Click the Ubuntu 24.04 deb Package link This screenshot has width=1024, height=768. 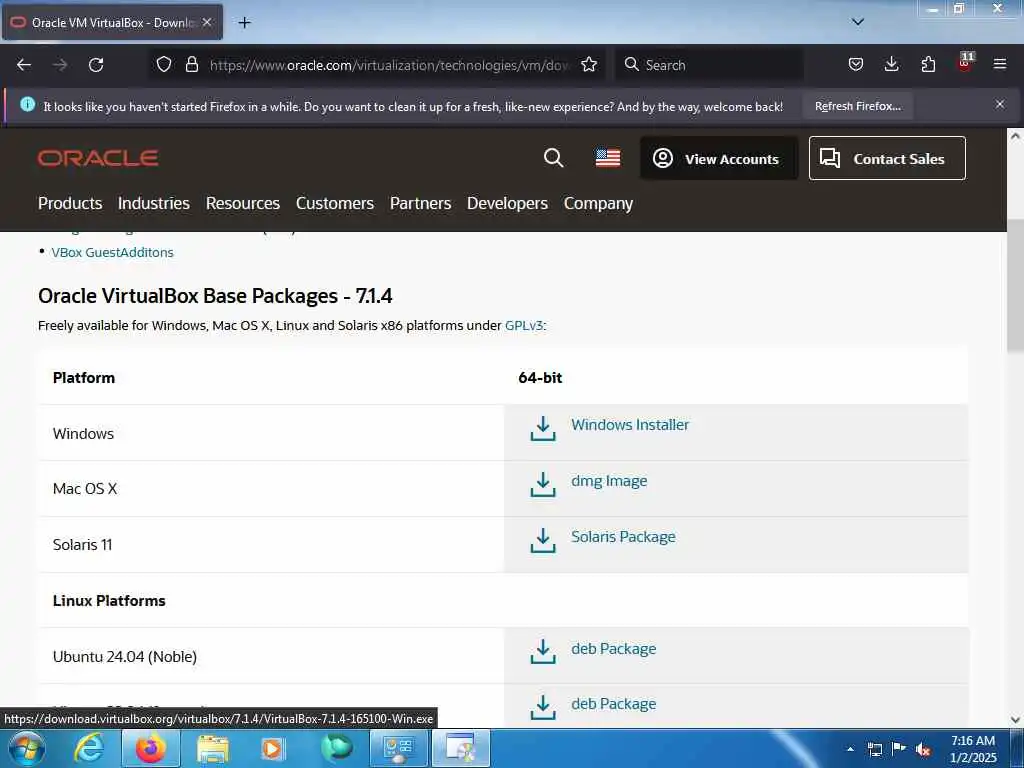[x=613, y=648]
